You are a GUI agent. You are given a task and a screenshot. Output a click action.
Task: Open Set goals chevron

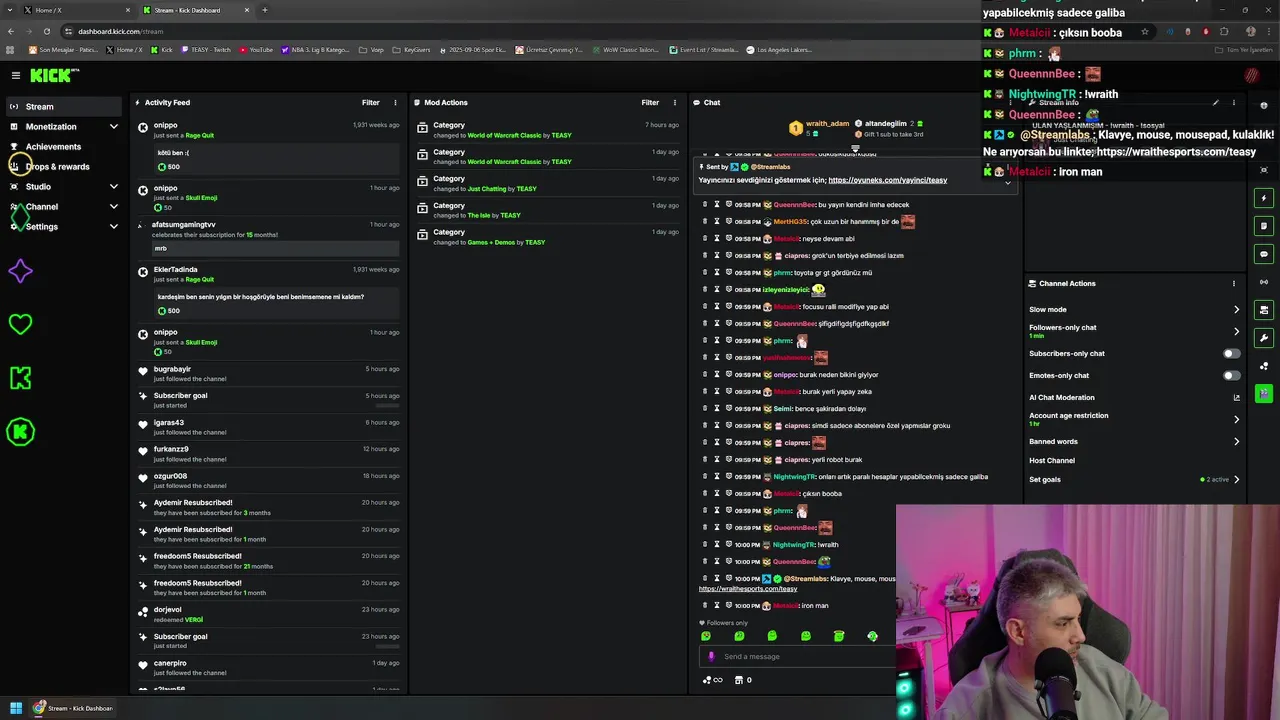tap(1236, 479)
